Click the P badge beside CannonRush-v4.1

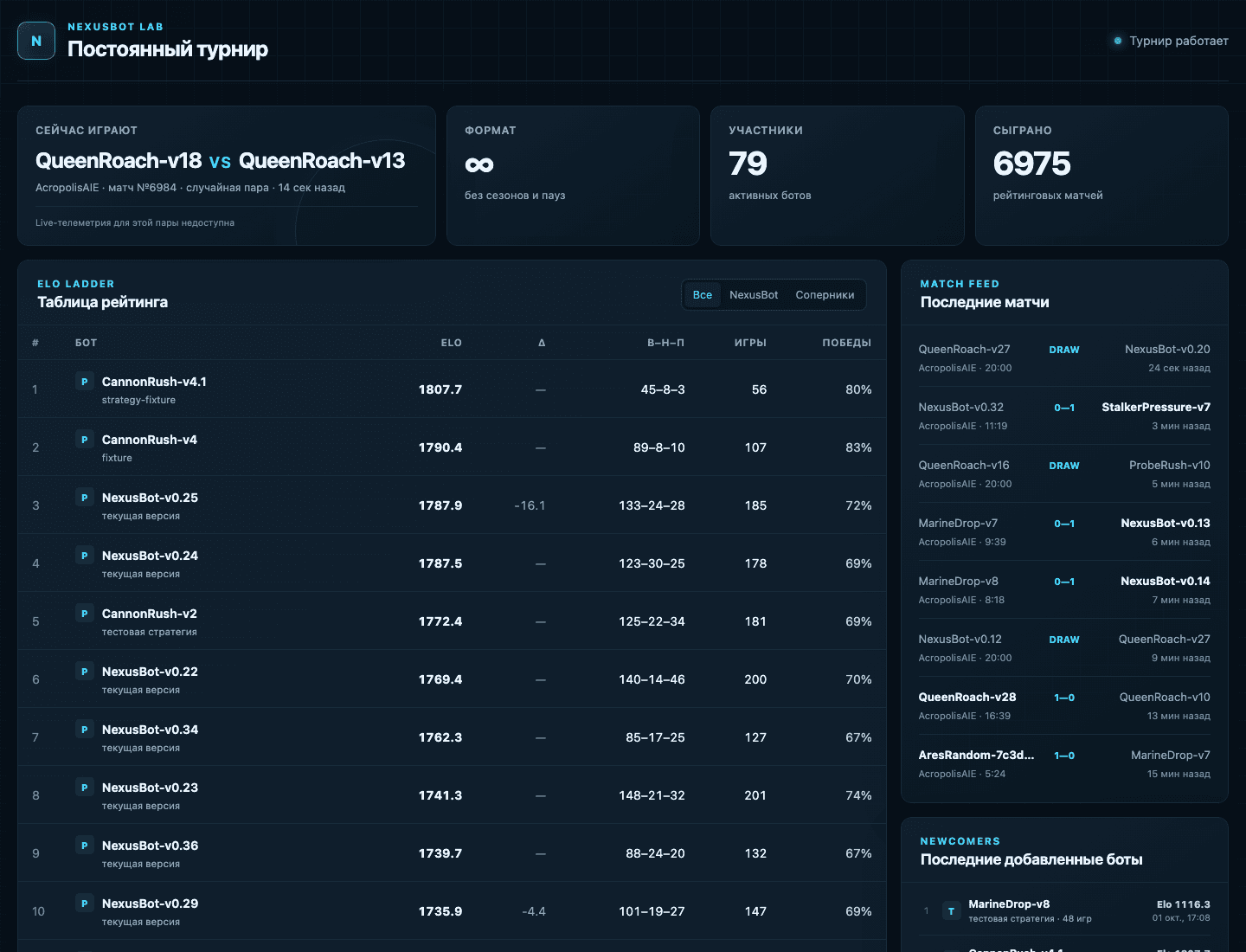[x=84, y=381]
